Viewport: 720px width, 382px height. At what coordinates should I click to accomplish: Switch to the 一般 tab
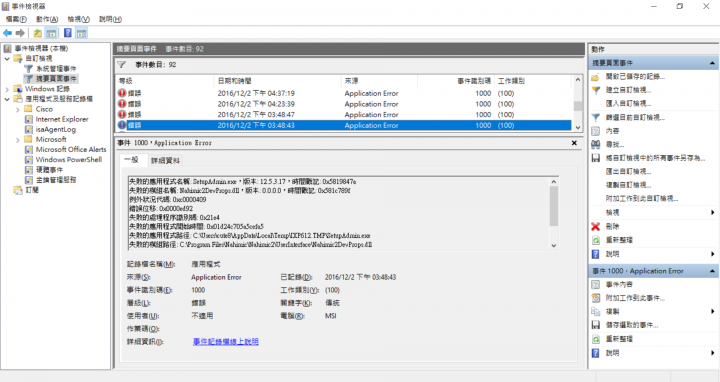pyautogui.click(x=132, y=160)
